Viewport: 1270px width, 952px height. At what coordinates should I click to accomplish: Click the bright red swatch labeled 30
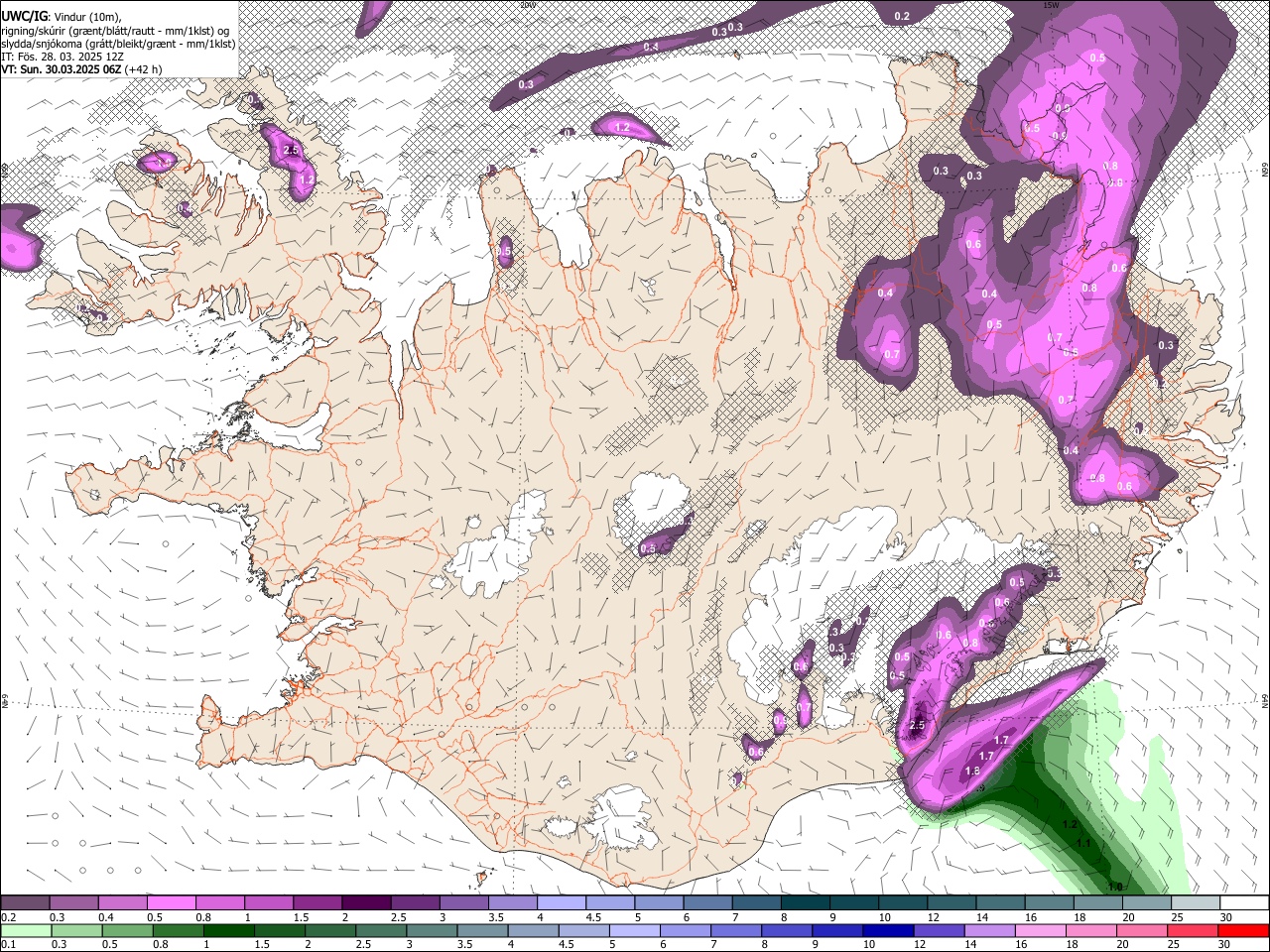pos(1243,931)
